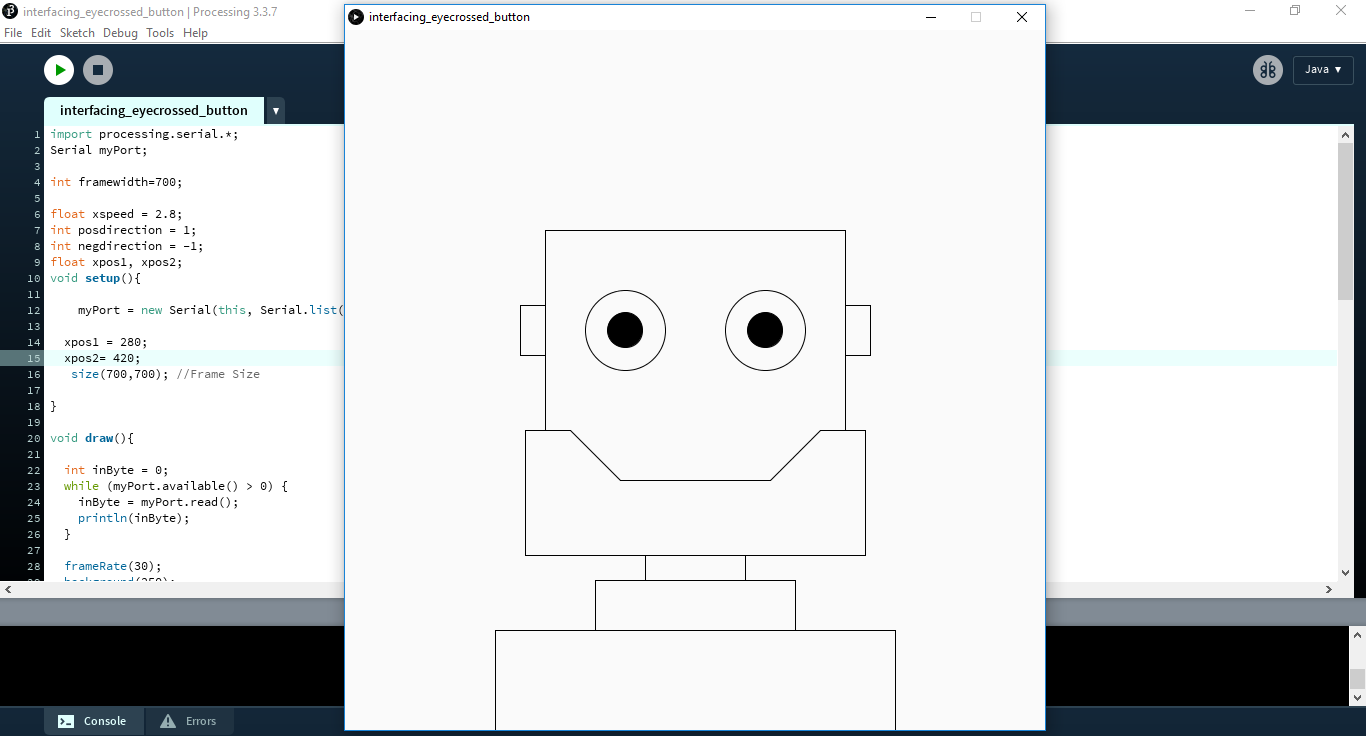Click the console scrollbar up arrow
This screenshot has width=1366, height=736.
pyautogui.click(x=1357, y=636)
